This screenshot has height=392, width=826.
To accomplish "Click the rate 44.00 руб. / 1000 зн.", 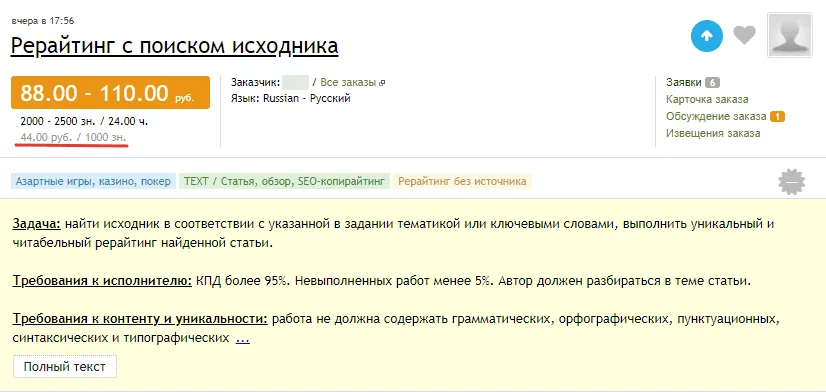I will coord(73,137).
